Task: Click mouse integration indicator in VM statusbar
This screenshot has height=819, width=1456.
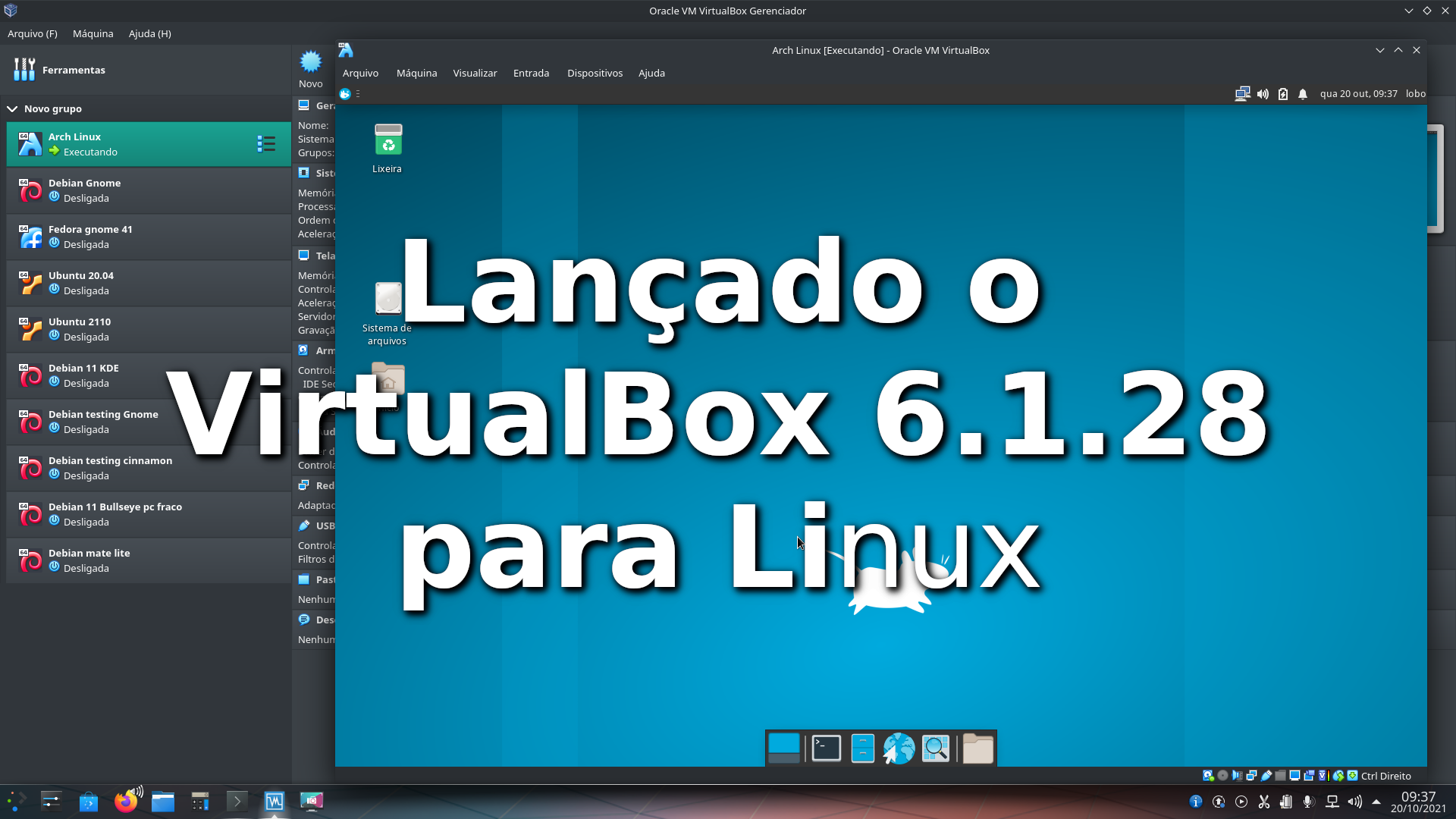Action: [1338, 776]
